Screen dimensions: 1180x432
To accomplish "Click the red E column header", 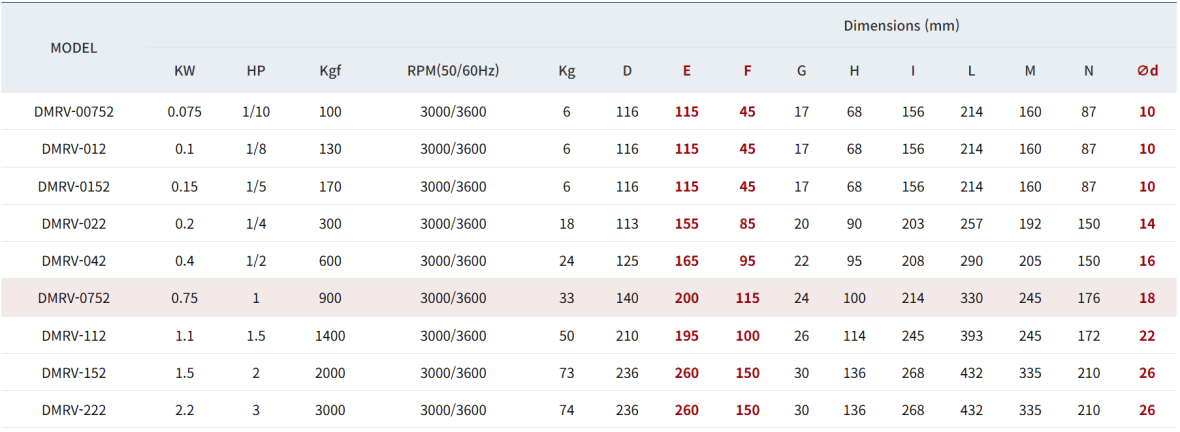I will pos(686,71).
